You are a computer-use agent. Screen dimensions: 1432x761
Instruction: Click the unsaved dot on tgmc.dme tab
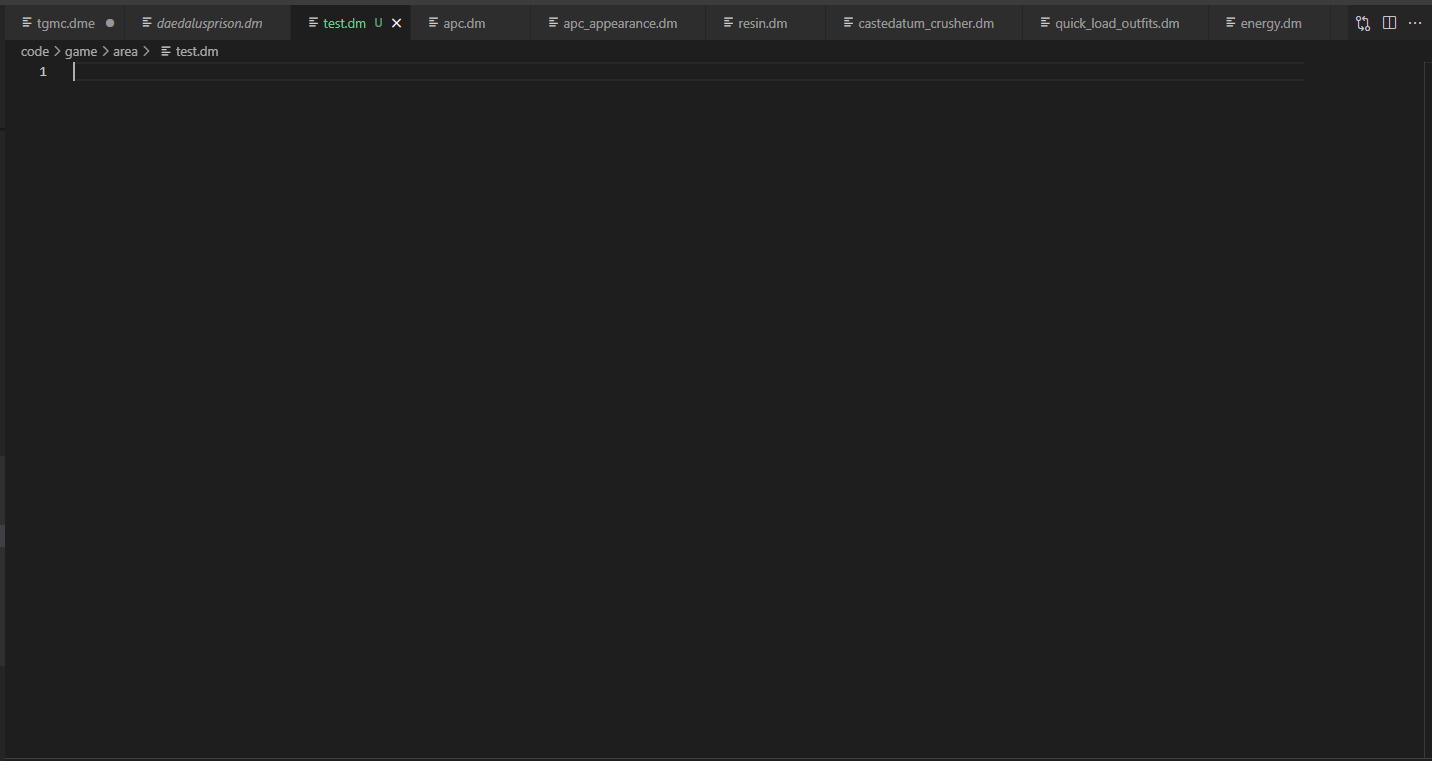click(110, 23)
